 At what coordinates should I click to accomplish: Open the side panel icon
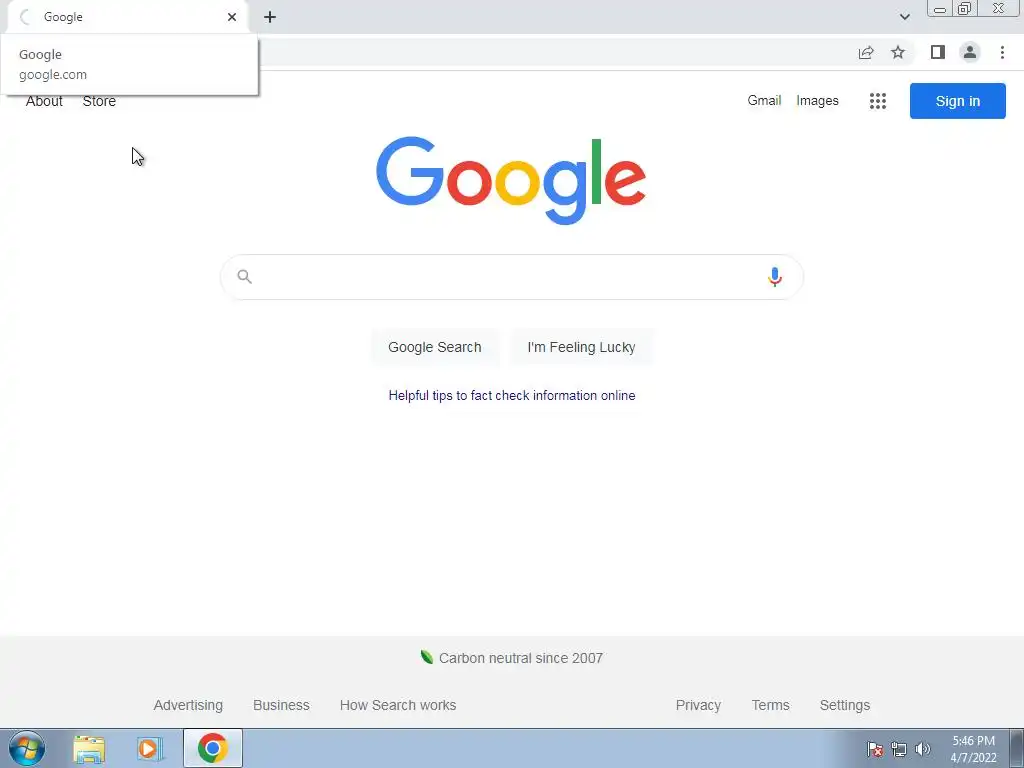click(938, 52)
